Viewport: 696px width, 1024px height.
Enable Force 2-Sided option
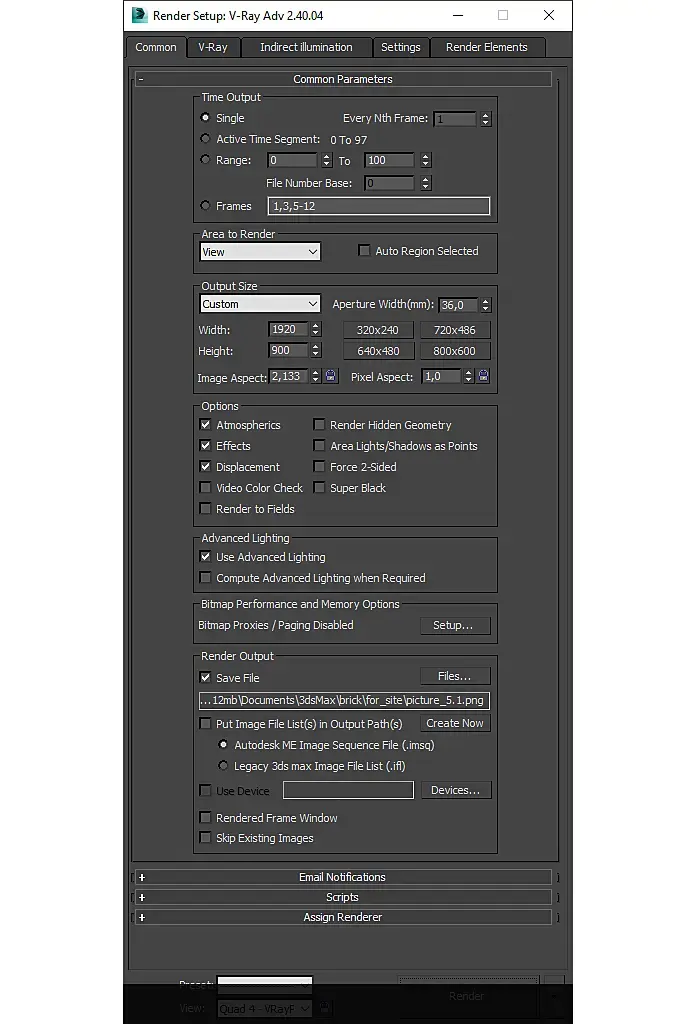coord(319,466)
